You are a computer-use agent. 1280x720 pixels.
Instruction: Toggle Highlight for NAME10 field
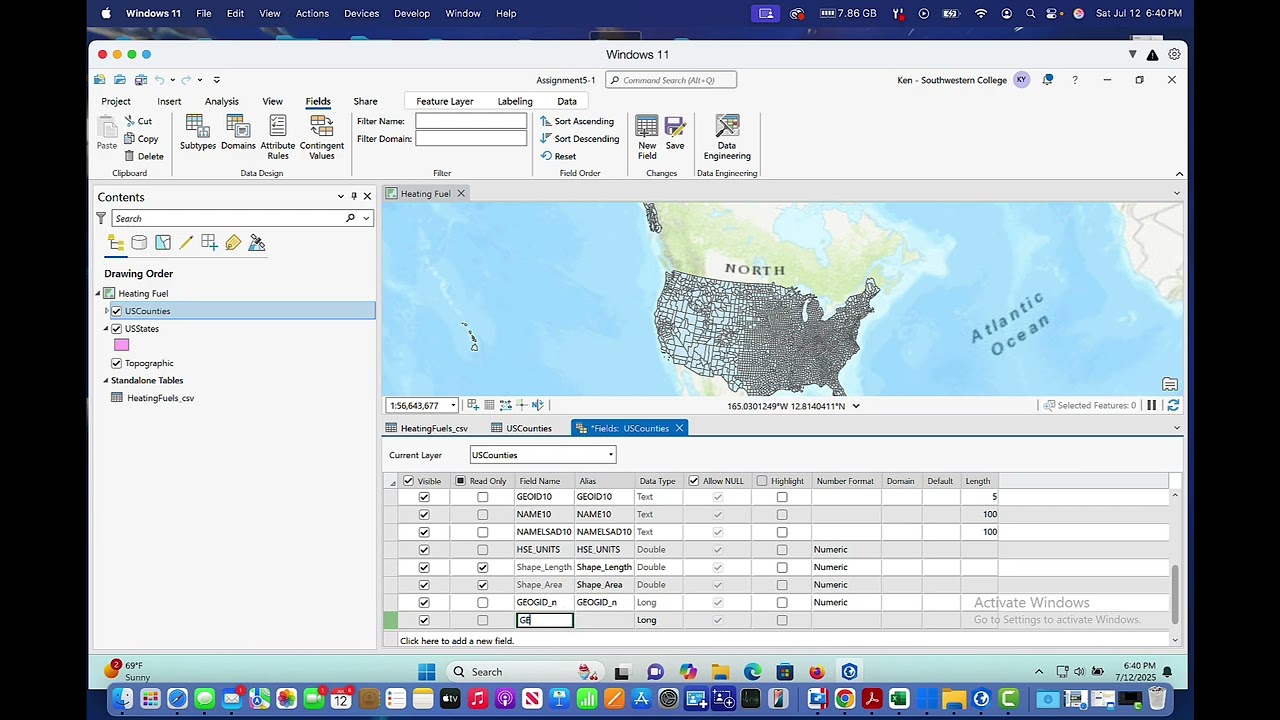pyautogui.click(x=782, y=515)
